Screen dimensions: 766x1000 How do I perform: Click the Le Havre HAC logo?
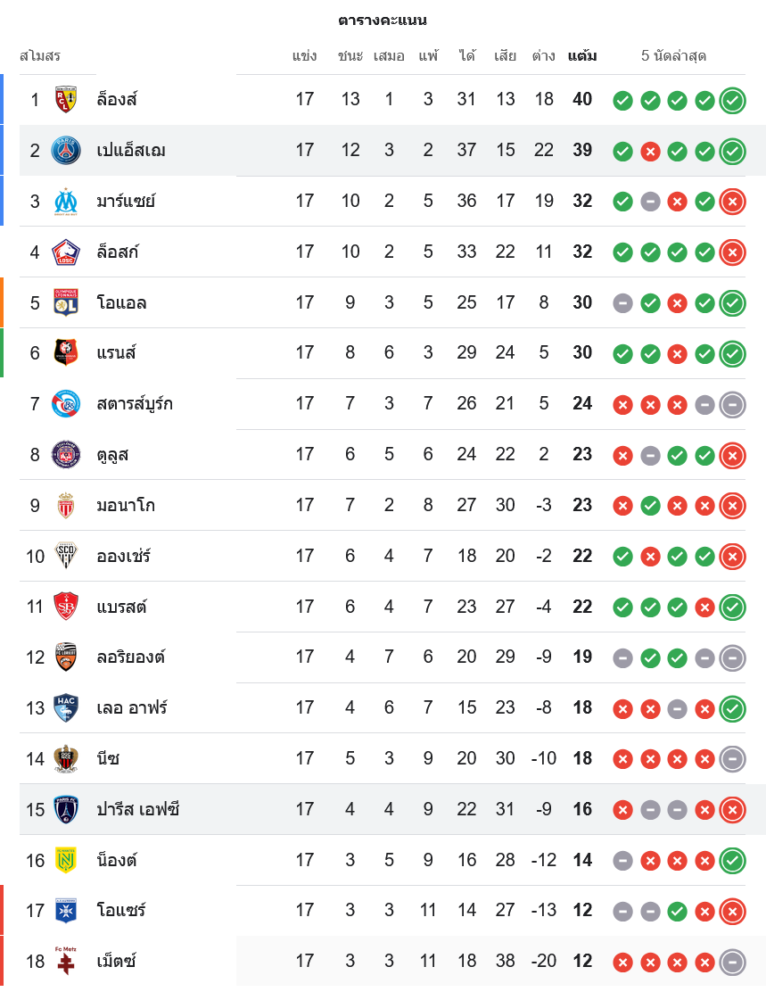(65, 708)
